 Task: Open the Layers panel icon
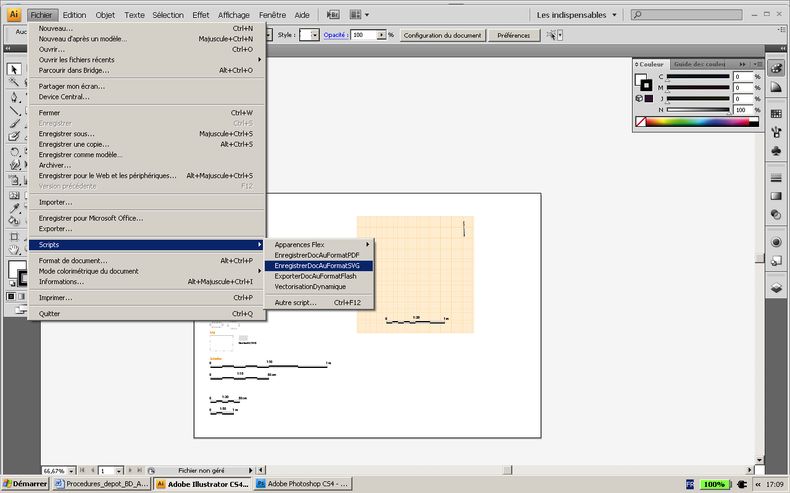(x=776, y=288)
